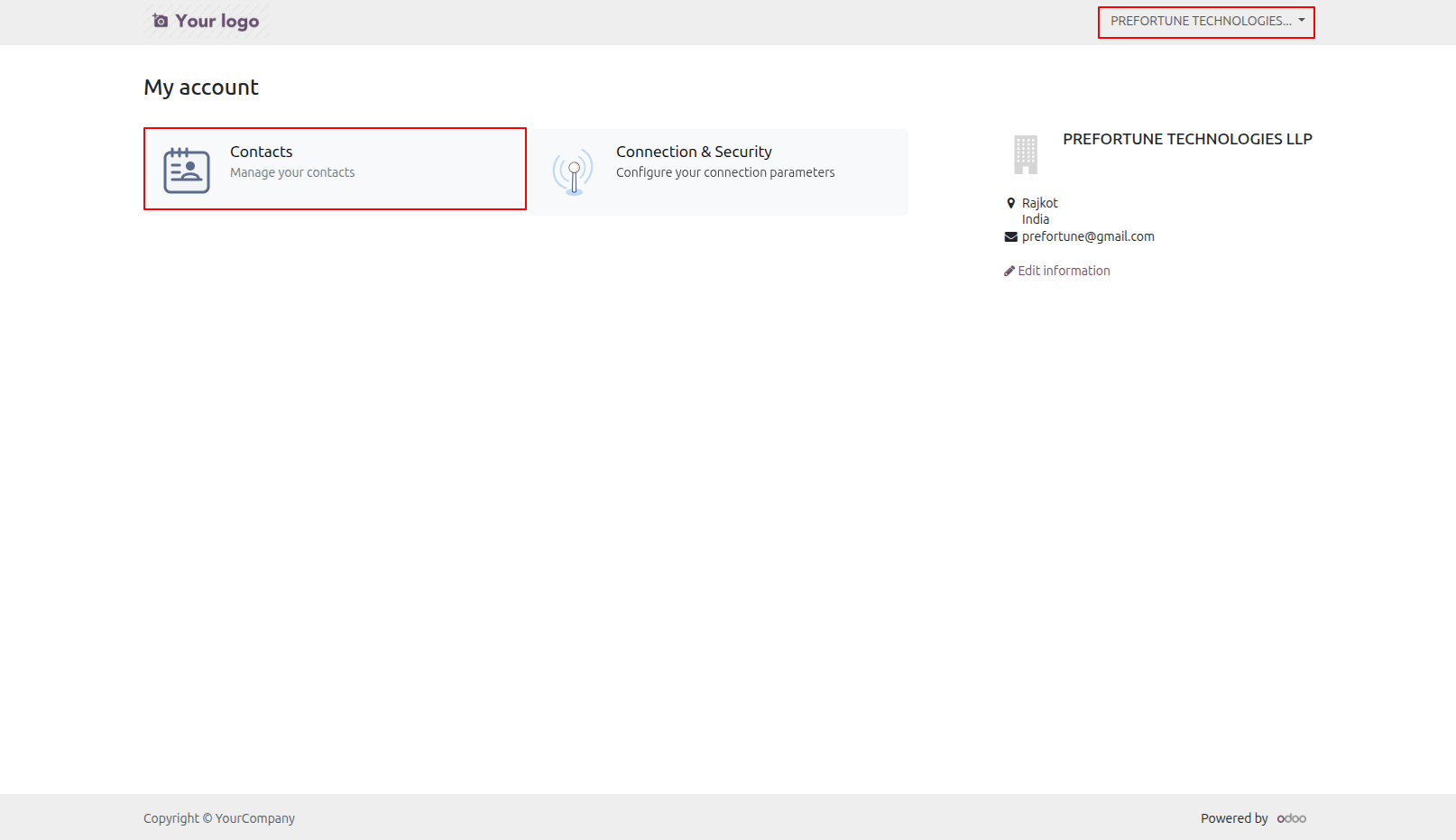Click the caret arrow beside PREFORTUNE TECHNOLOGIES
Image resolution: width=1456 pixels, height=840 pixels.
click(1302, 20)
